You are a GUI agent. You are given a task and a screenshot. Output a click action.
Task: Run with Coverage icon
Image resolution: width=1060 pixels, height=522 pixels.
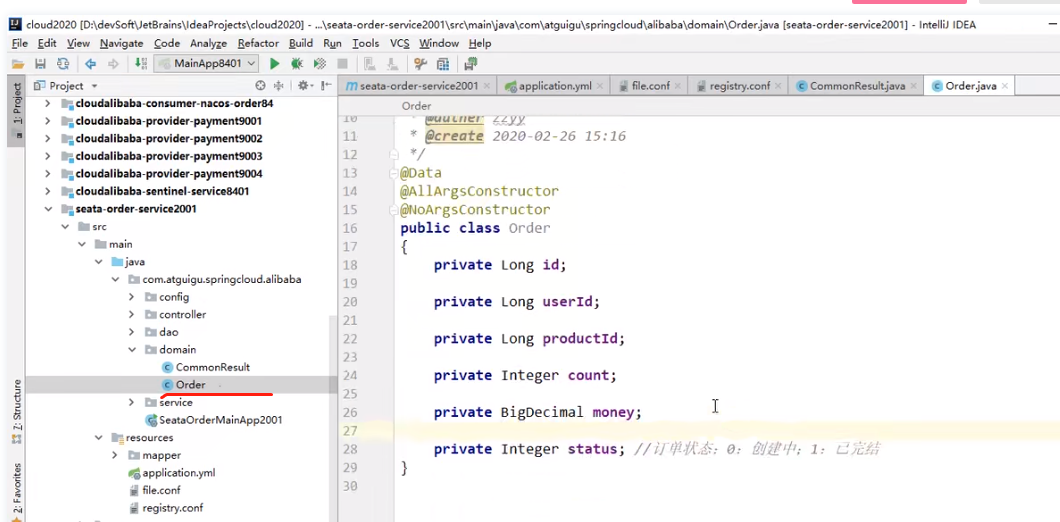click(319, 64)
